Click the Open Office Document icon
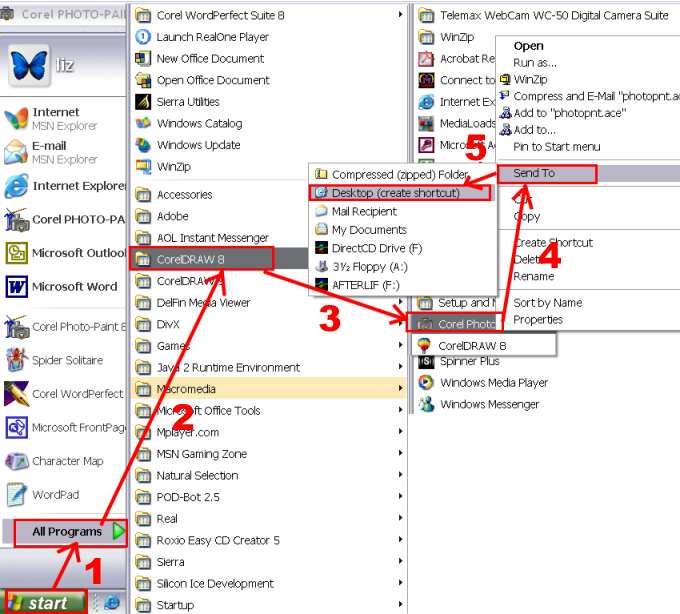The height and width of the screenshot is (614, 680). 143,80
